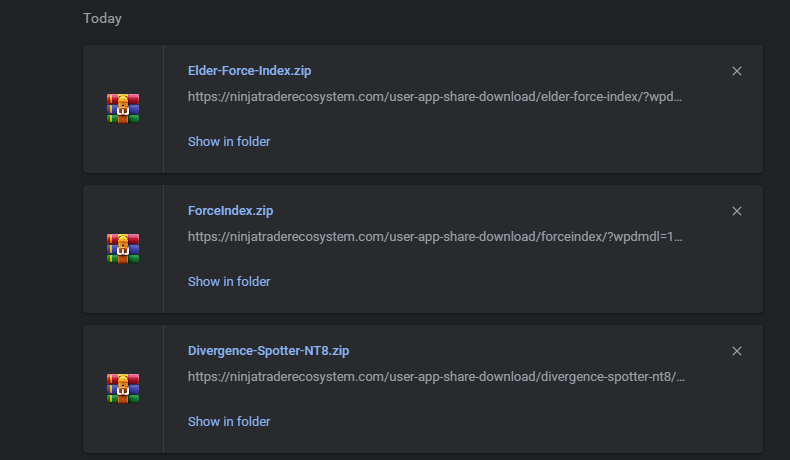The height and width of the screenshot is (460, 790).
Task: Click the archive icon beside Divergence-Spotter-NT8.zip
Action: pyautogui.click(x=123, y=388)
